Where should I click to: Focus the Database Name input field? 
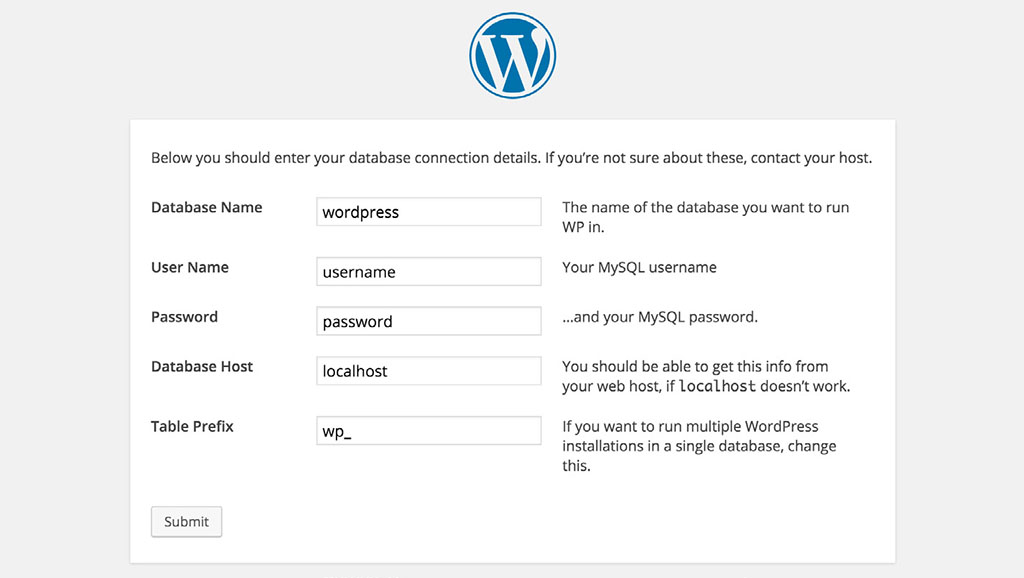(x=428, y=212)
